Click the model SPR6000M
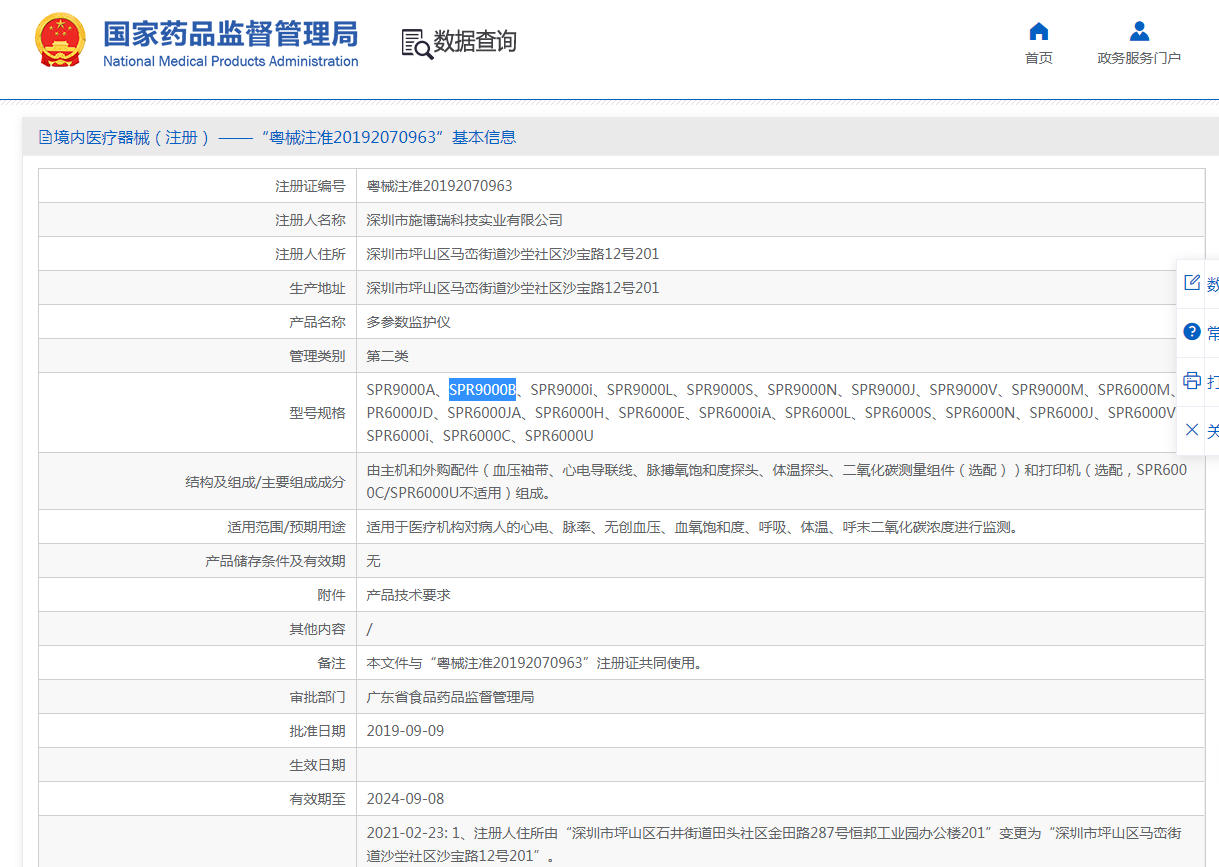Viewport: 1219px width, 867px height. [x=1134, y=390]
